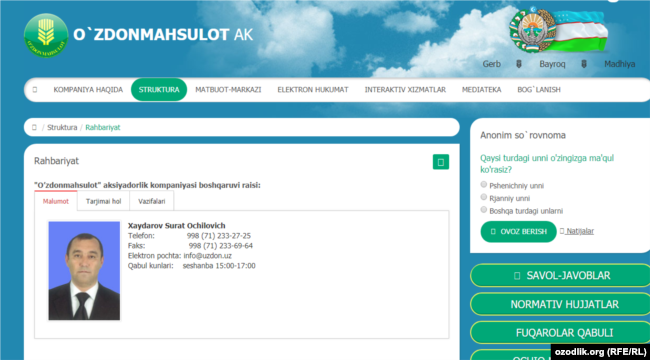This screenshot has width=650, height=360.
Task: Switch to the Malumot tab
Action: tap(56, 202)
